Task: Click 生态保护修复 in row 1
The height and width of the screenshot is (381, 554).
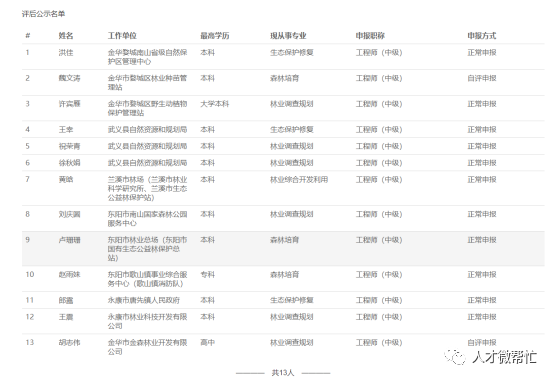Action: (292, 53)
